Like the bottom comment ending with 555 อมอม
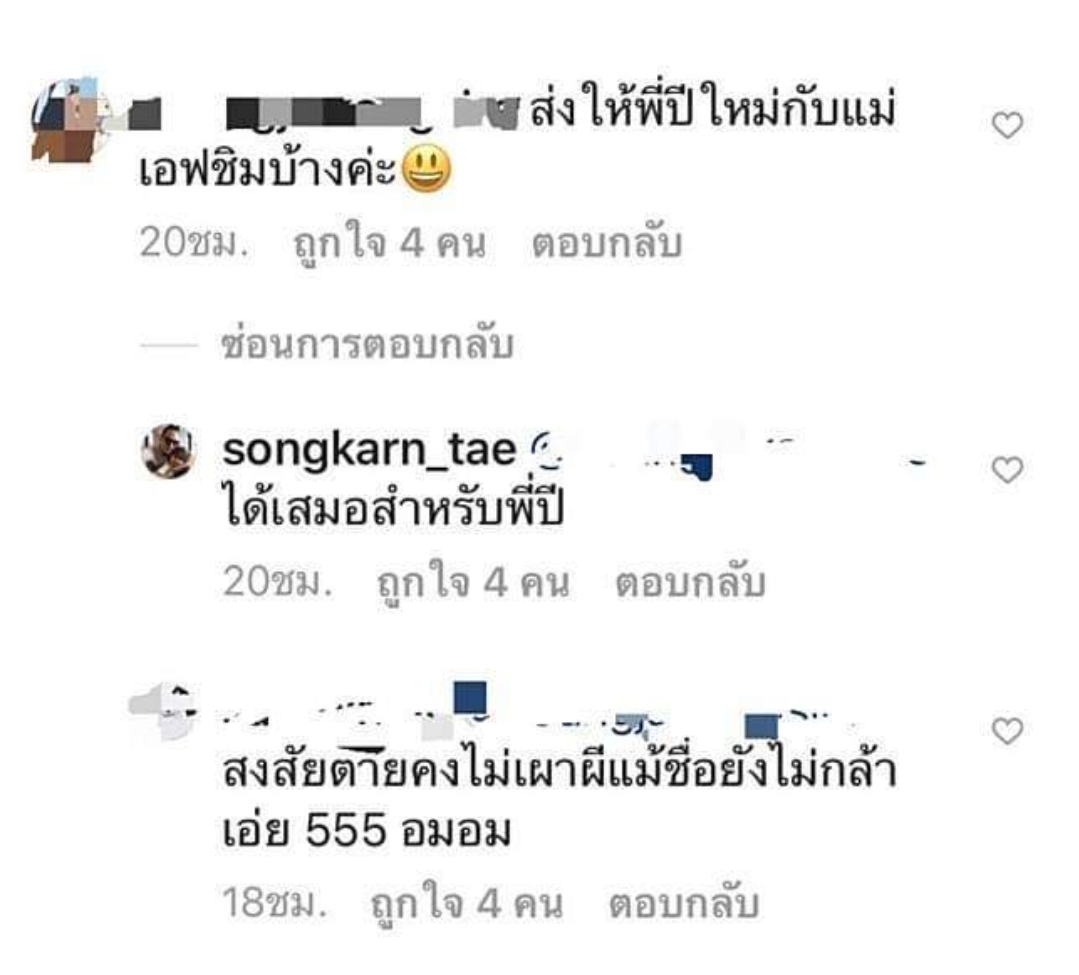1079x975 pixels. [x=1007, y=731]
